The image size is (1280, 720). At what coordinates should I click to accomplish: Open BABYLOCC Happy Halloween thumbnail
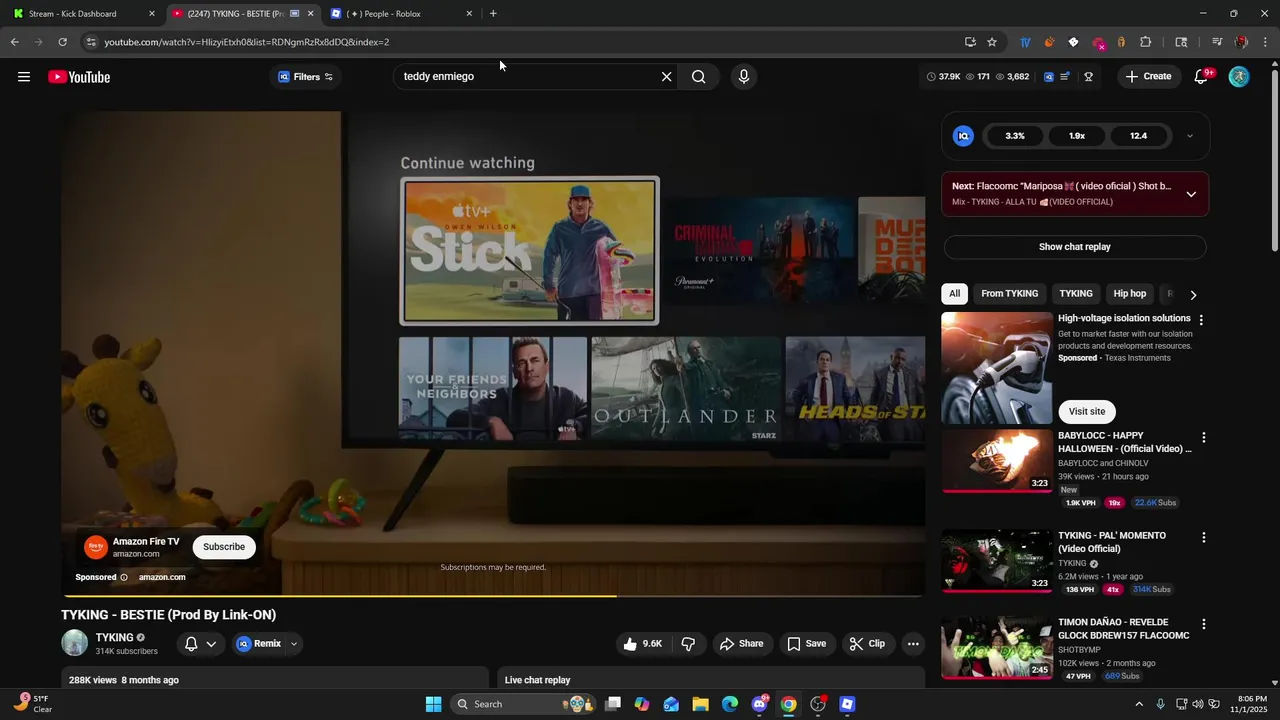point(997,461)
